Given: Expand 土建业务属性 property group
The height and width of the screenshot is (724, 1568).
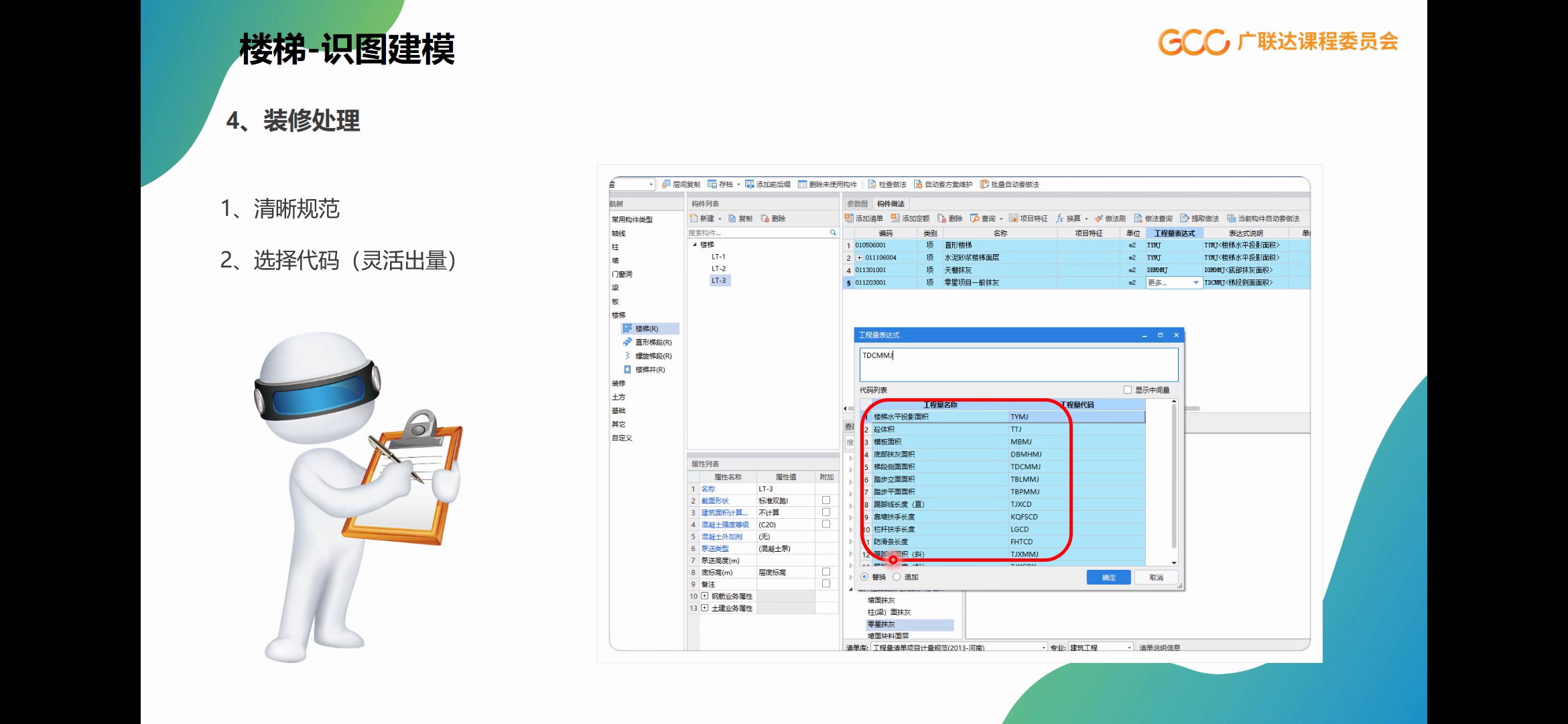Looking at the screenshot, I should coord(704,608).
